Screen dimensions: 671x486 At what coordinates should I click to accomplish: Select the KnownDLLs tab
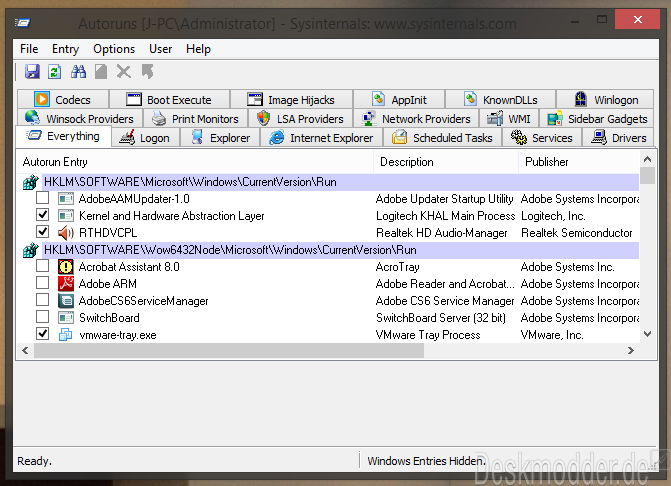click(x=501, y=99)
